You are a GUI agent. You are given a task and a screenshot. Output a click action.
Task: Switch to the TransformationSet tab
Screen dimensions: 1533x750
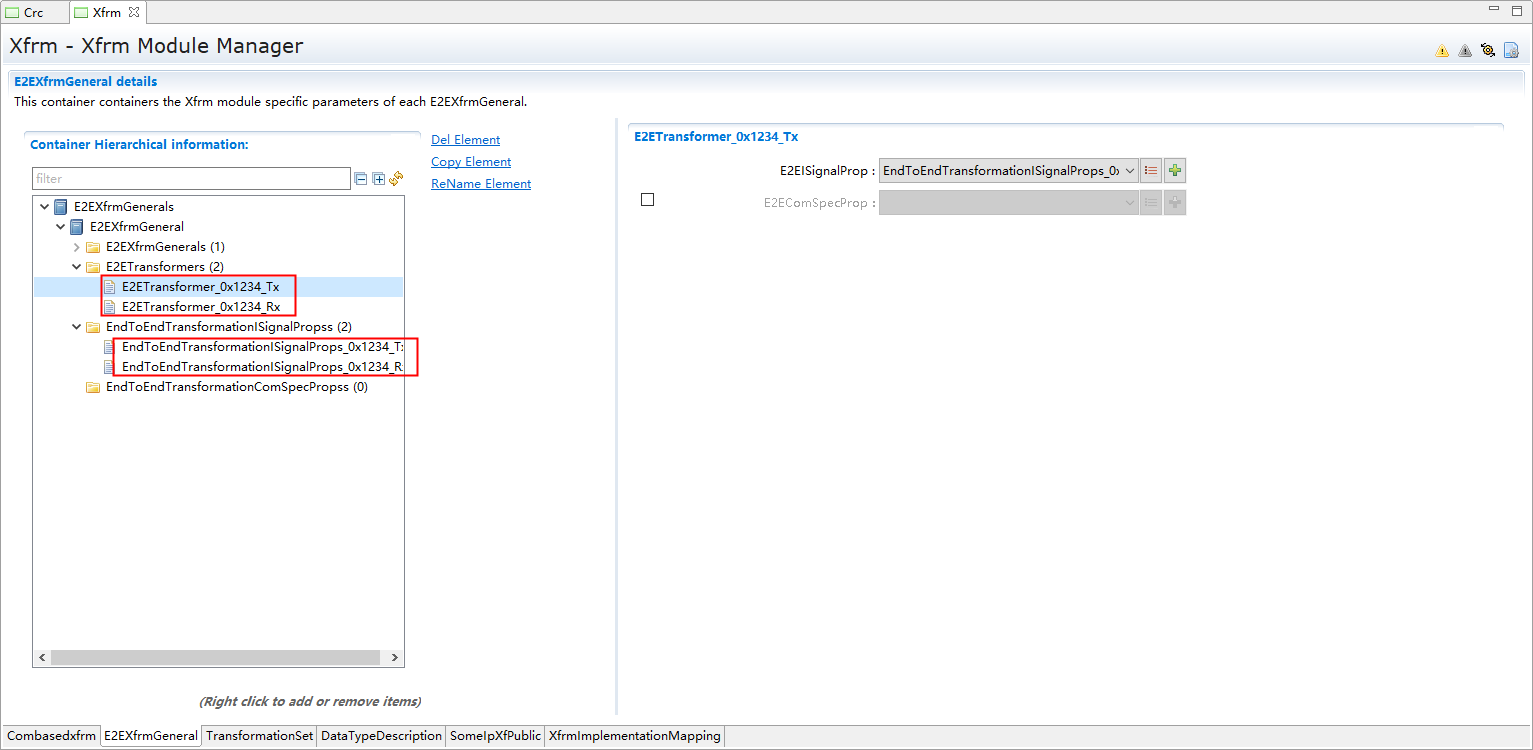click(259, 736)
